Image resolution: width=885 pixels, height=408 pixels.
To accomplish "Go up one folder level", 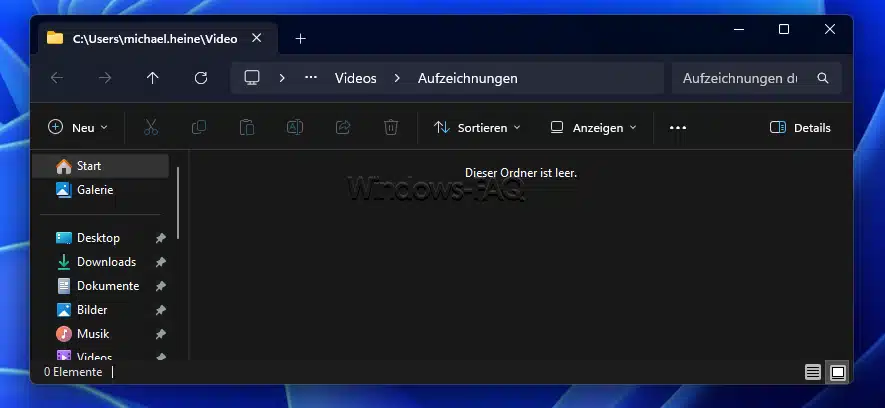I will [x=152, y=78].
